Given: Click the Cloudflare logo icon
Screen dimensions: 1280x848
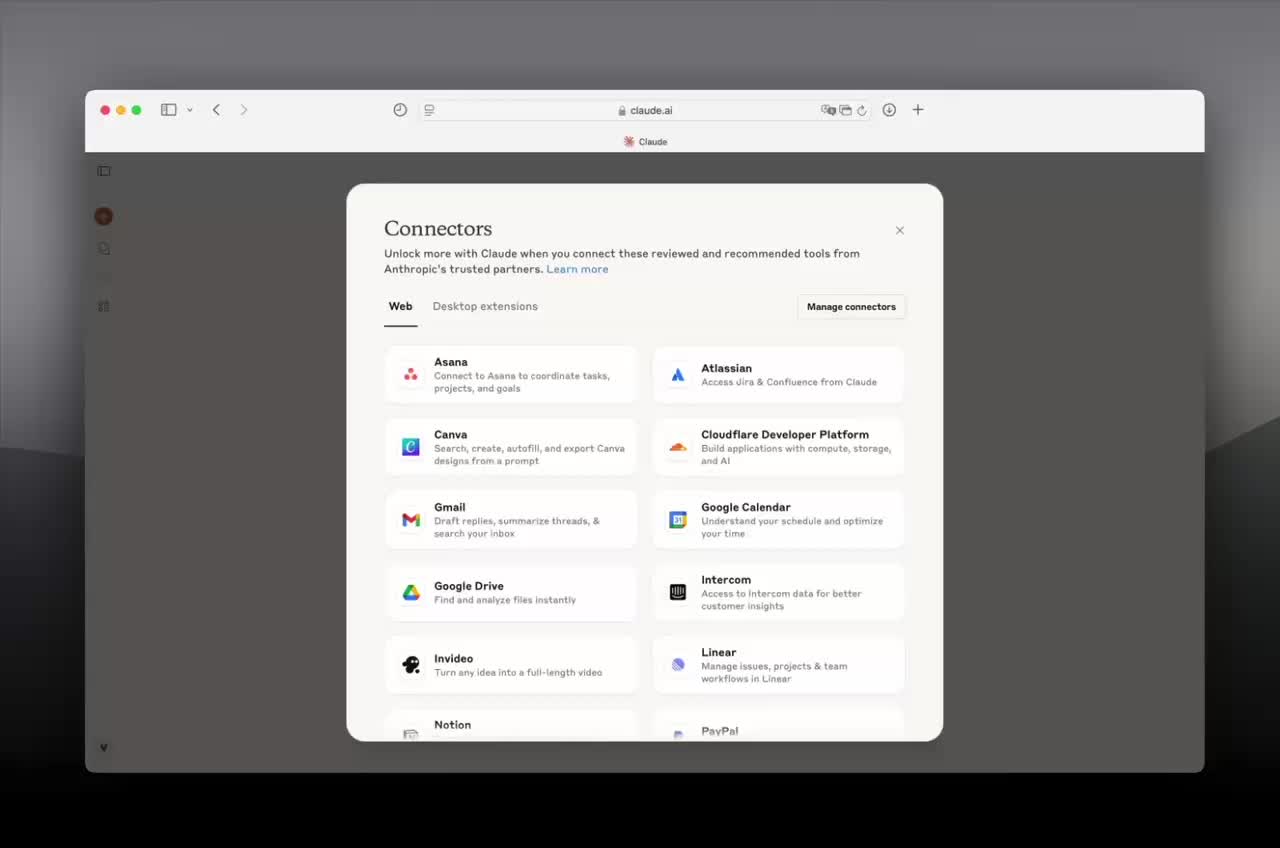Looking at the screenshot, I should (678, 447).
